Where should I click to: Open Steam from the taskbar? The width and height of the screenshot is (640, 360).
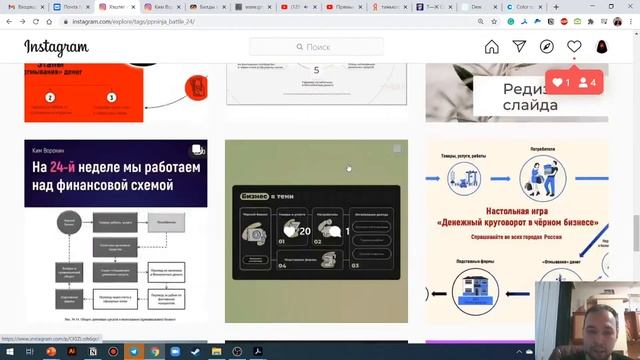click(196, 351)
